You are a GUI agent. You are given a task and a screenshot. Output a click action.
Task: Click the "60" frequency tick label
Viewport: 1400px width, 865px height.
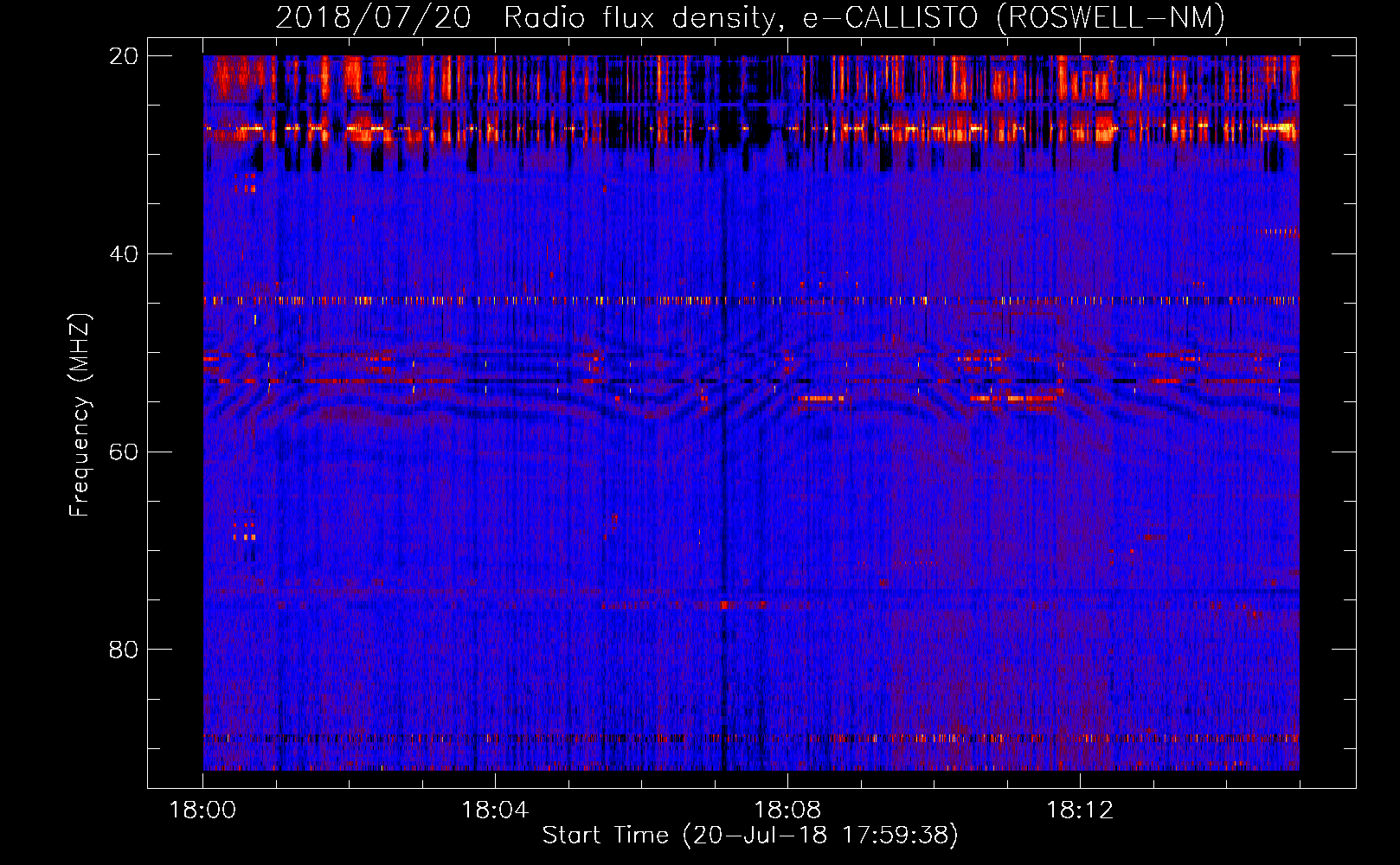click(x=124, y=452)
